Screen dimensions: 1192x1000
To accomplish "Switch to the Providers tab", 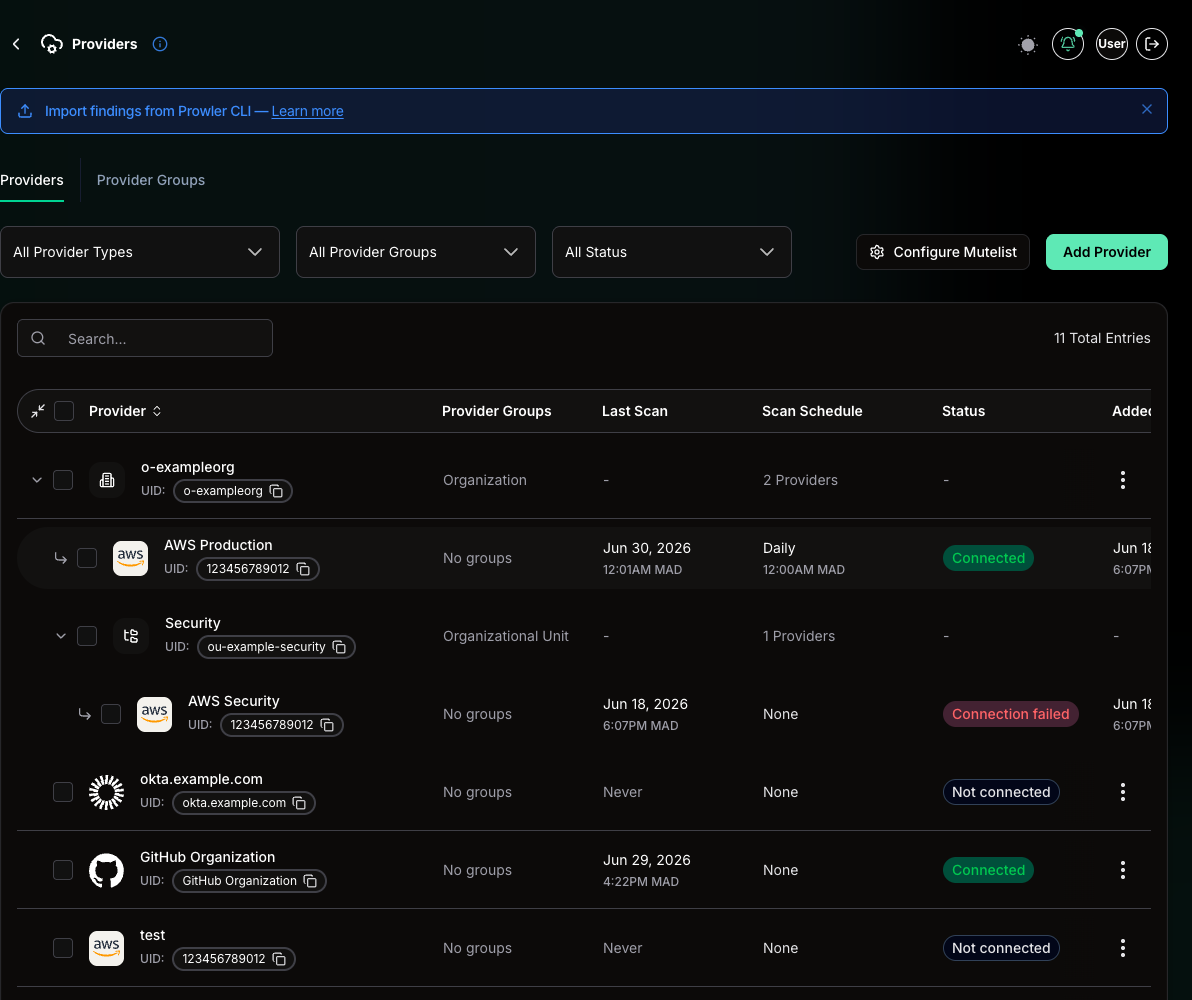I will (32, 180).
